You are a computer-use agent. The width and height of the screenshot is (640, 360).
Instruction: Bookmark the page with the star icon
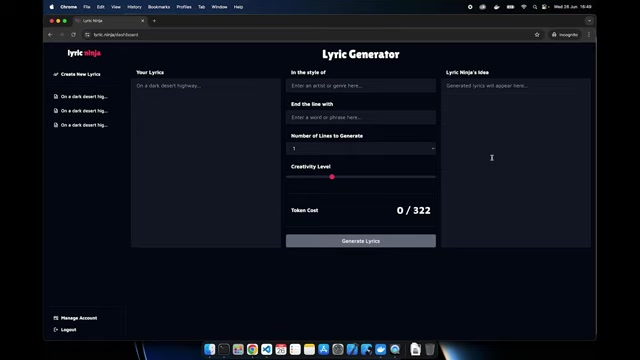click(x=537, y=35)
